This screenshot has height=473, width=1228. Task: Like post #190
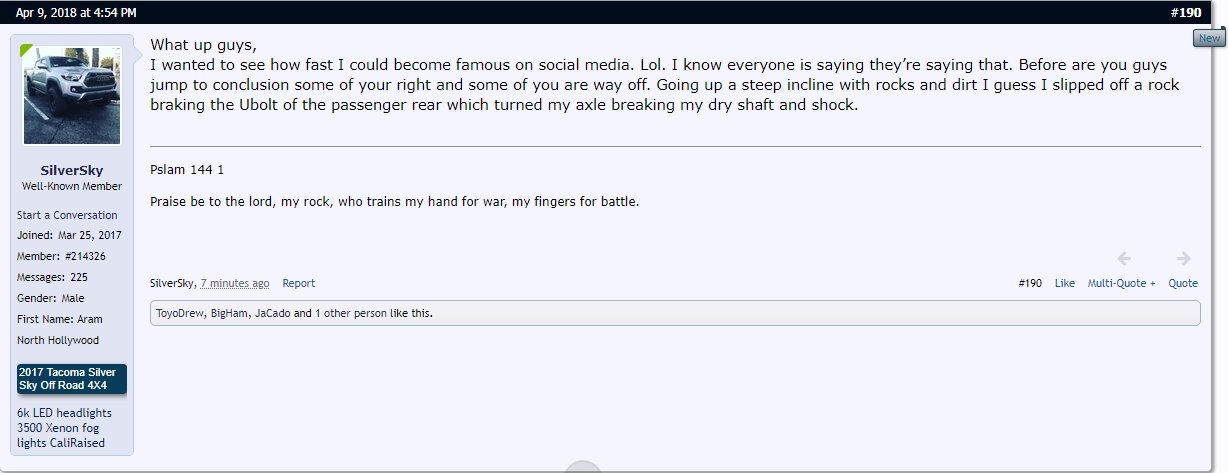[x=1065, y=283]
